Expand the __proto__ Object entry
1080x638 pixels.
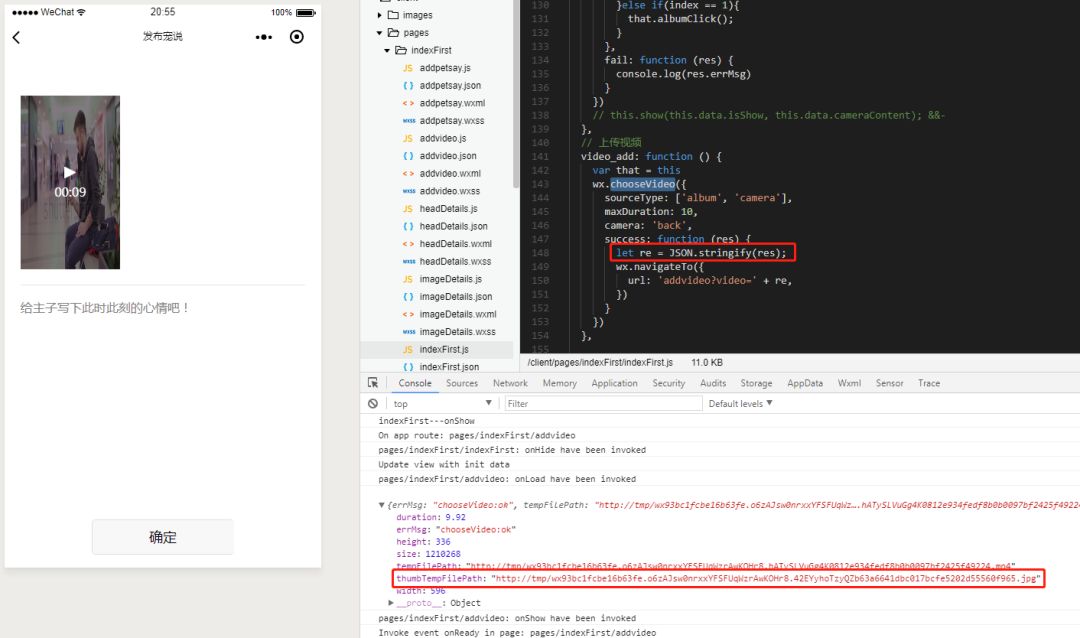coord(391,603)
